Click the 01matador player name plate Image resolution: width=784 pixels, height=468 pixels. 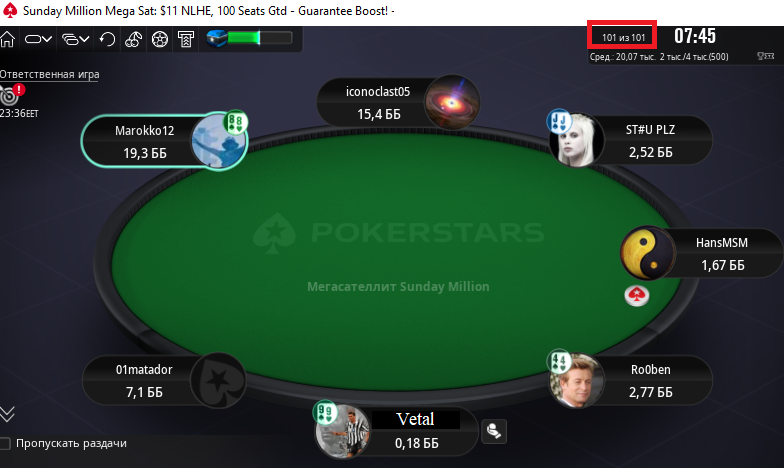pos(138,380)
